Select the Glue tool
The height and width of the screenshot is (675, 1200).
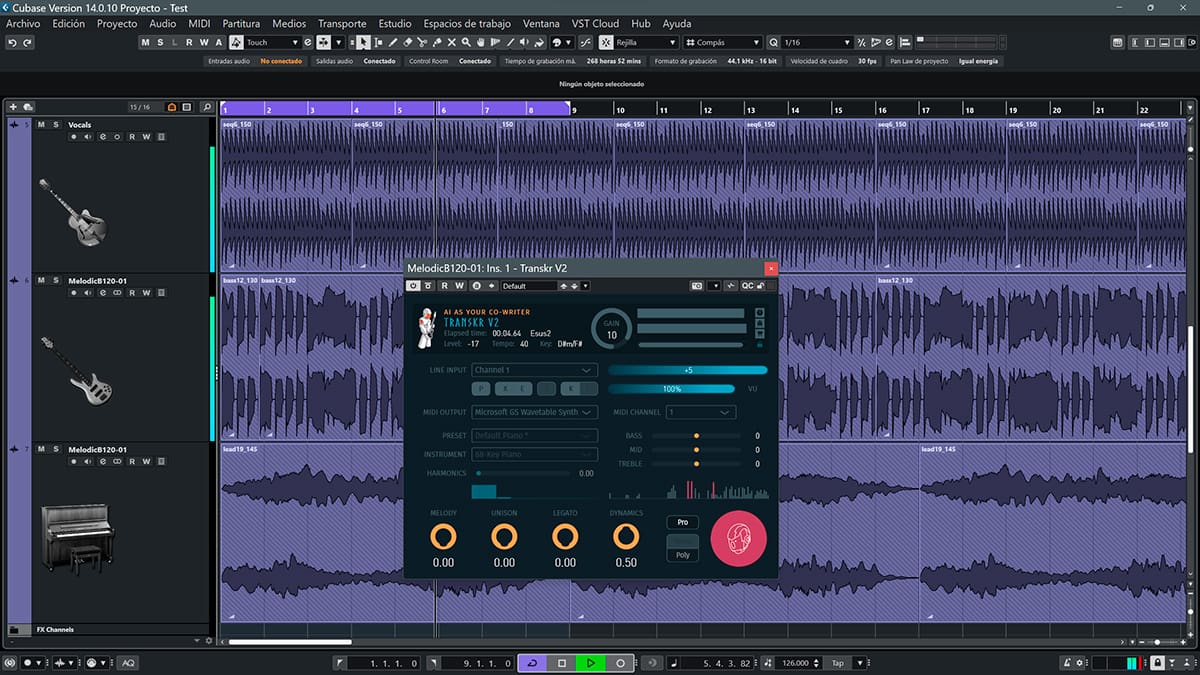(437, 42)
